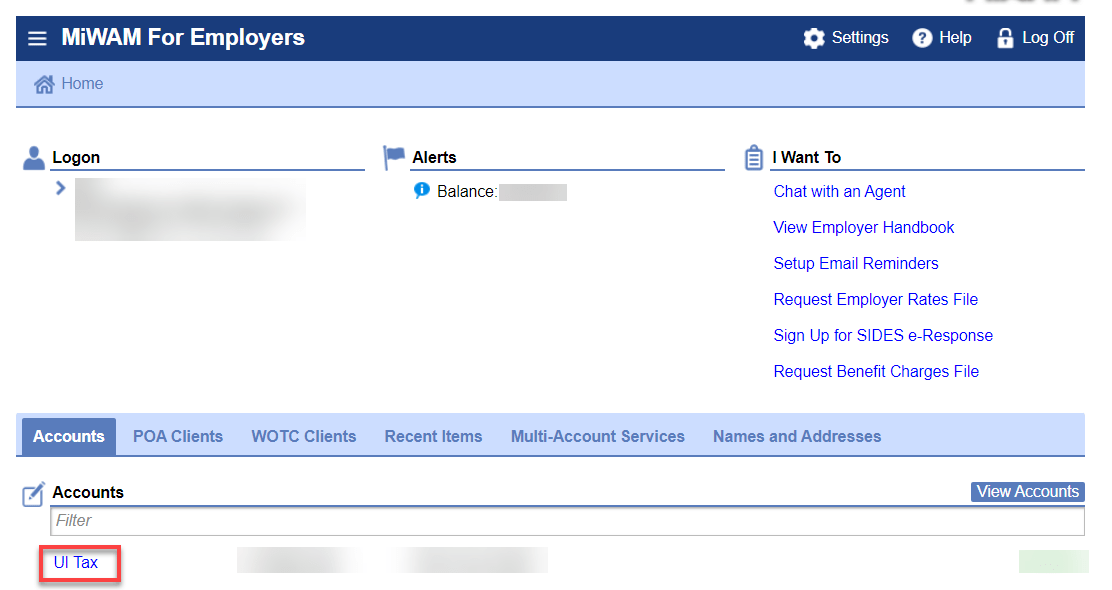The image size is (1112, 590).
Task: Click the Alerts flag icon
Action: pos(394,157)
